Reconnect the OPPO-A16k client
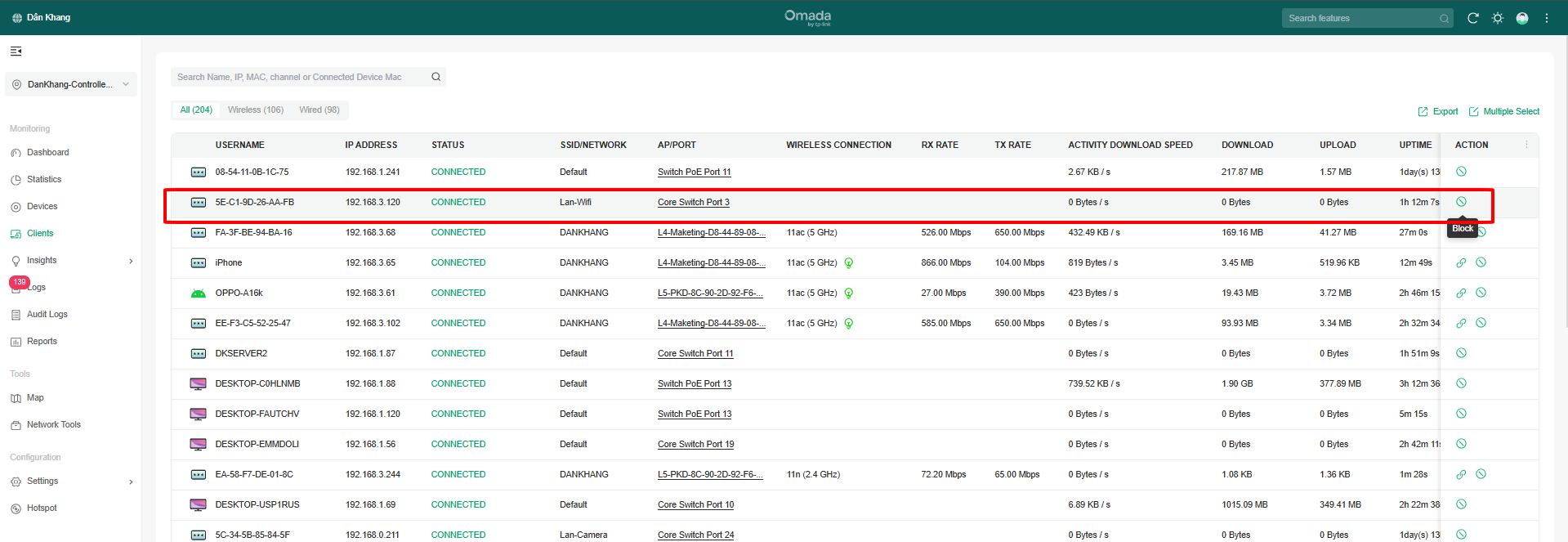Image resolution: width=1568 pixels, height=542 pixels. [1461, 293]
